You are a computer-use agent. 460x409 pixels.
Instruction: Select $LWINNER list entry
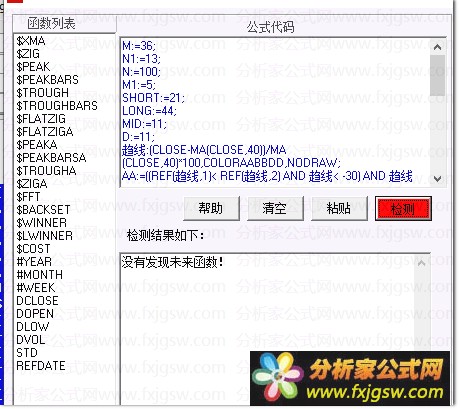pyautogui.click(x=44, y=236)
